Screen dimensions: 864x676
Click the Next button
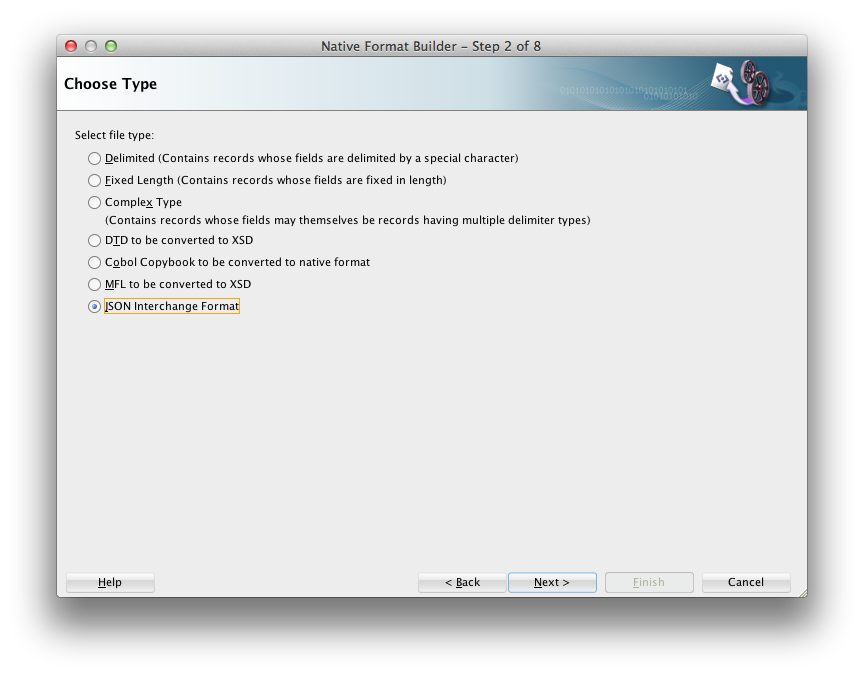tap(552, 582)
